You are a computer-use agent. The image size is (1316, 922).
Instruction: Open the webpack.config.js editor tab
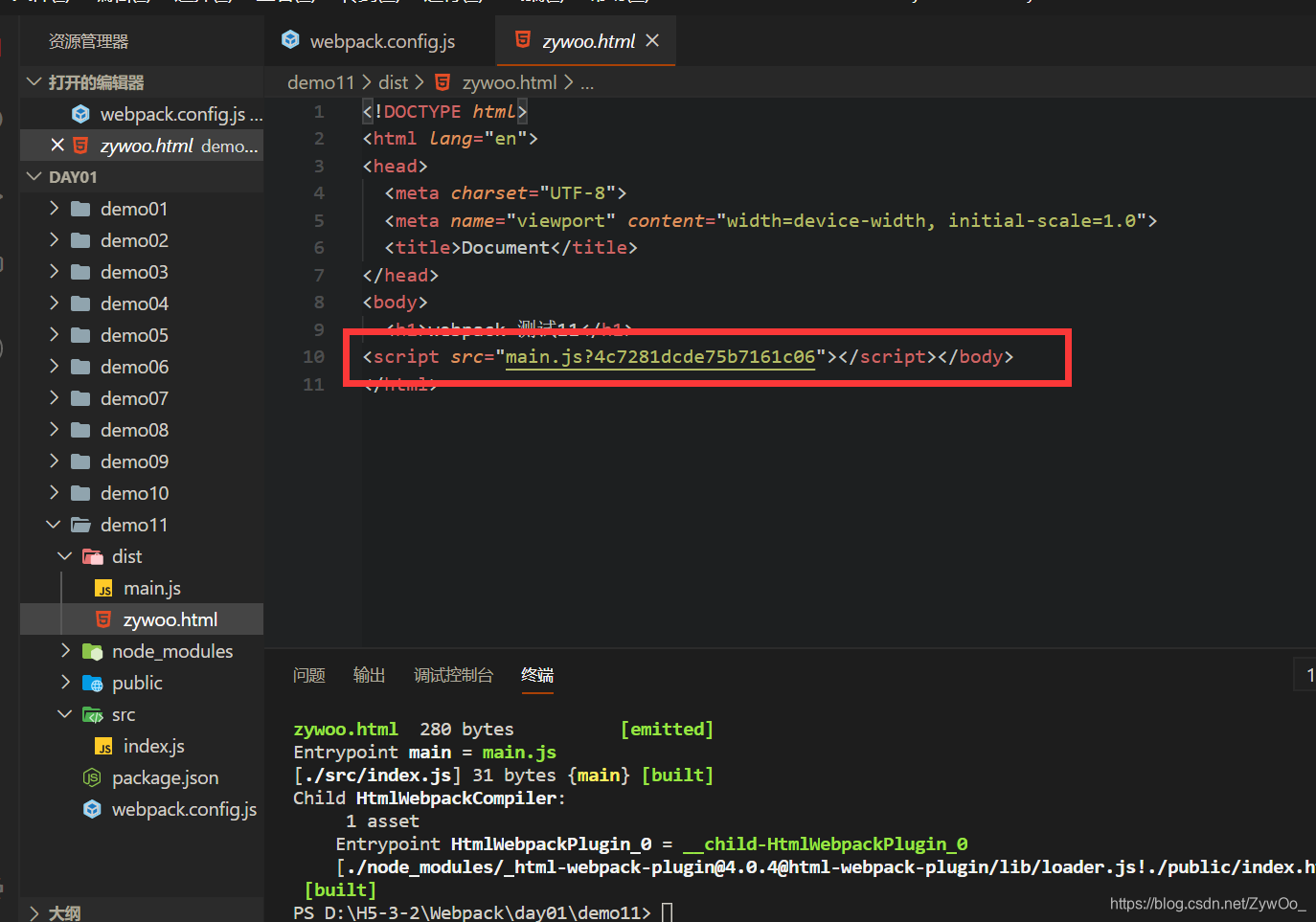380,41
